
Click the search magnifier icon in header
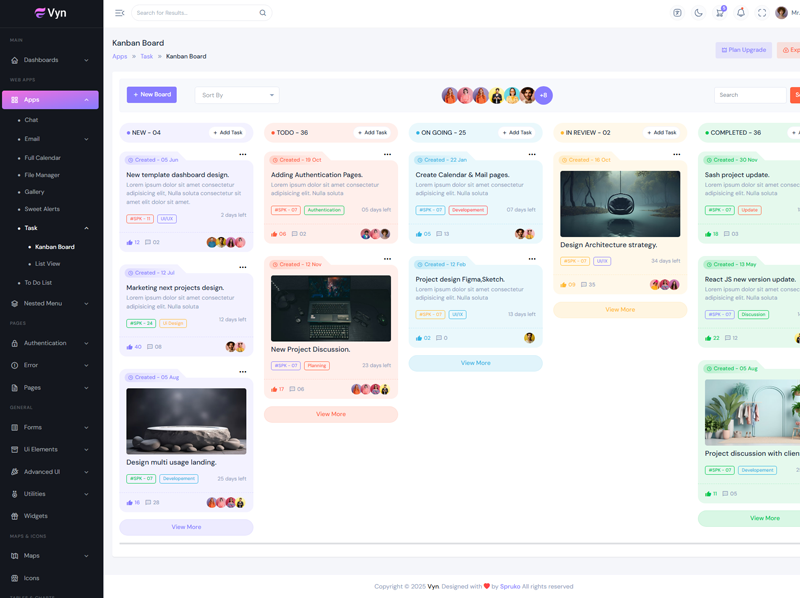[263, 13]
